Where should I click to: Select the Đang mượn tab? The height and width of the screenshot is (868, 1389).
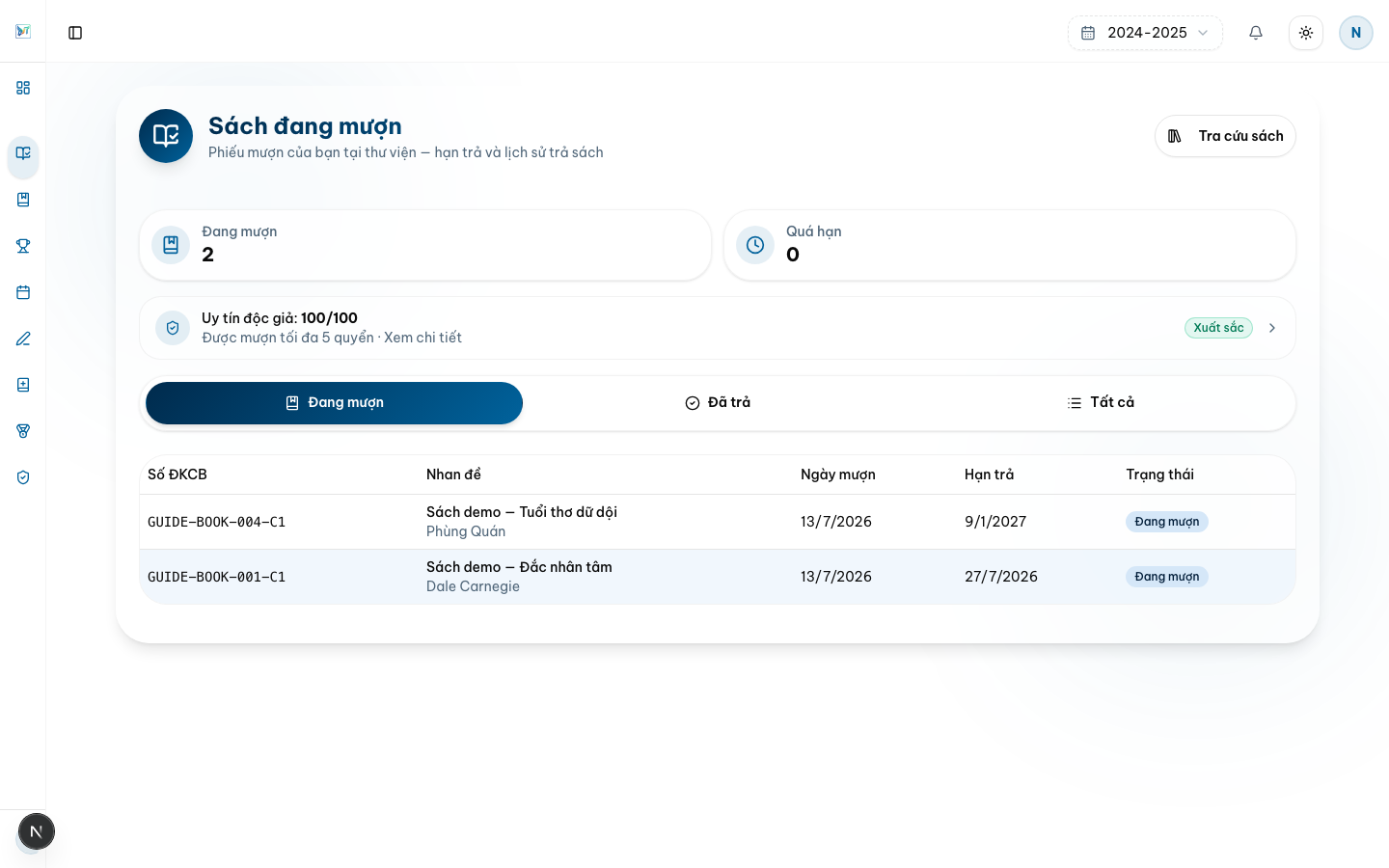click(334, 403)
